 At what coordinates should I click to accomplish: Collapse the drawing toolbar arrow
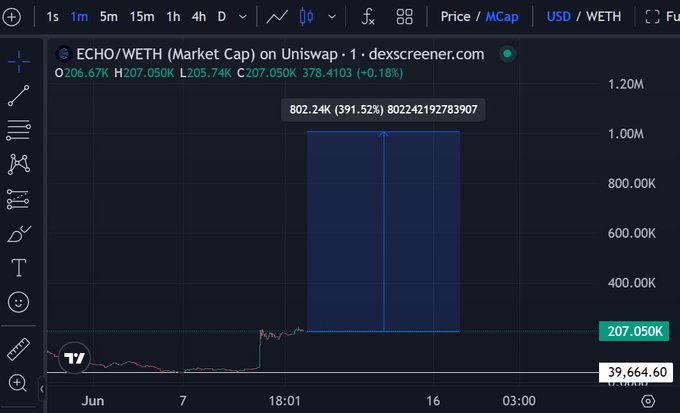[42, 389]
